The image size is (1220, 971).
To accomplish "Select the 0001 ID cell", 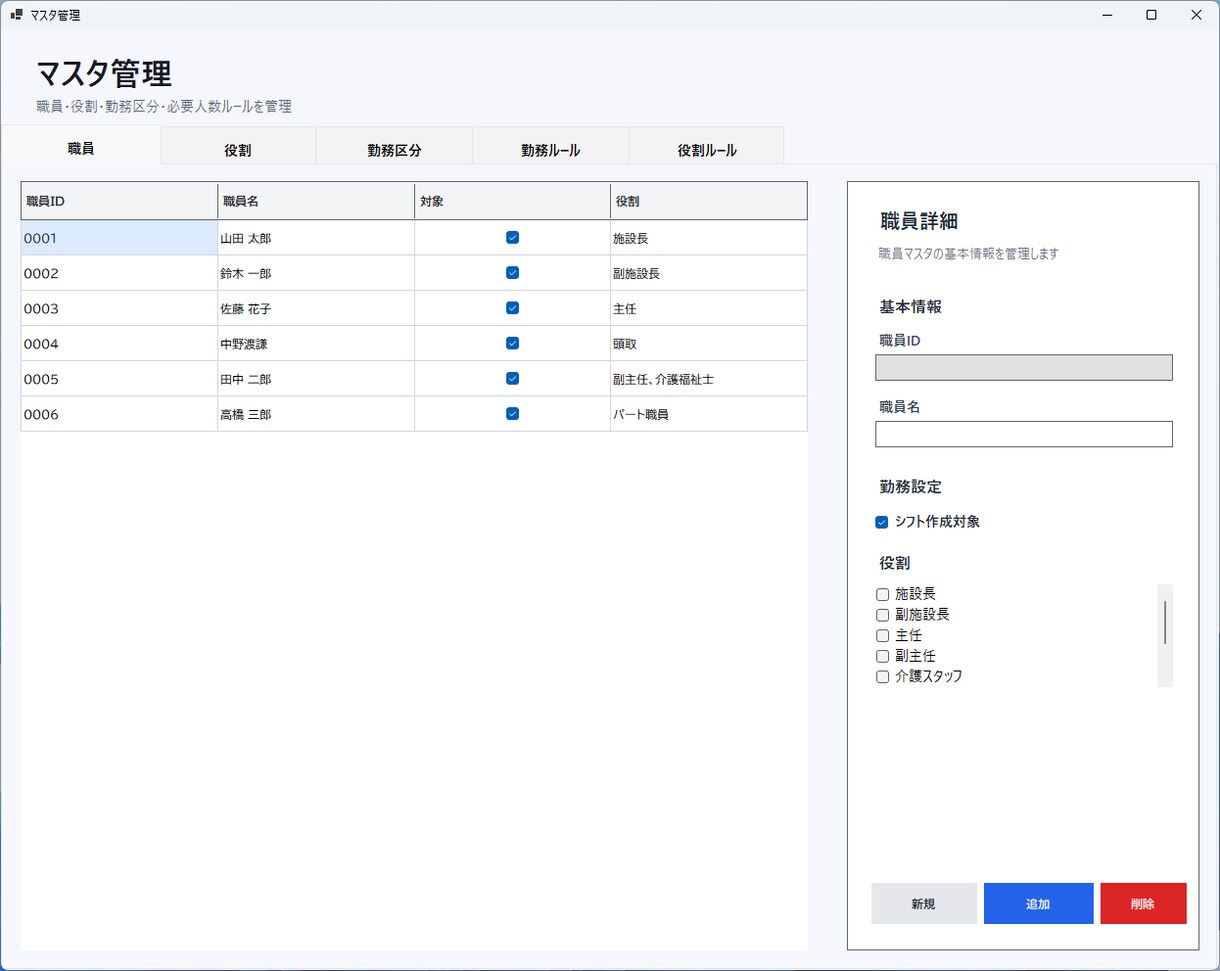I will (x=119, y=238).
